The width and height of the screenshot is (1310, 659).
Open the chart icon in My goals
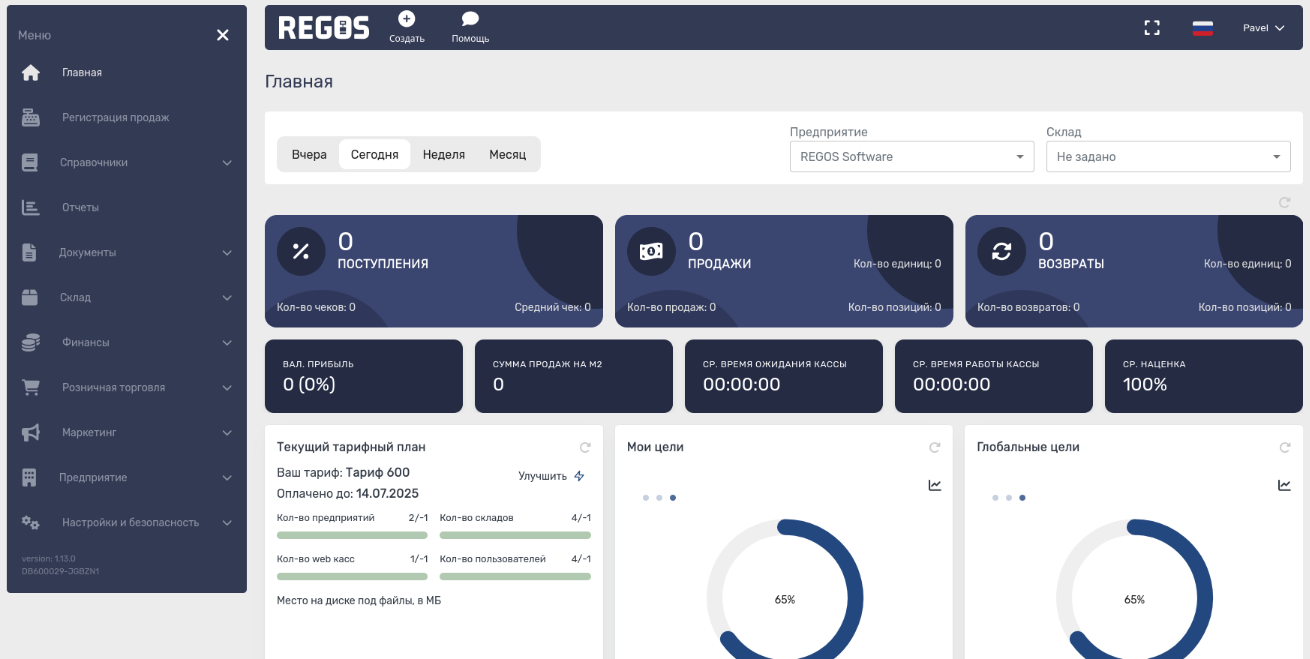click(x=935, y=485)
